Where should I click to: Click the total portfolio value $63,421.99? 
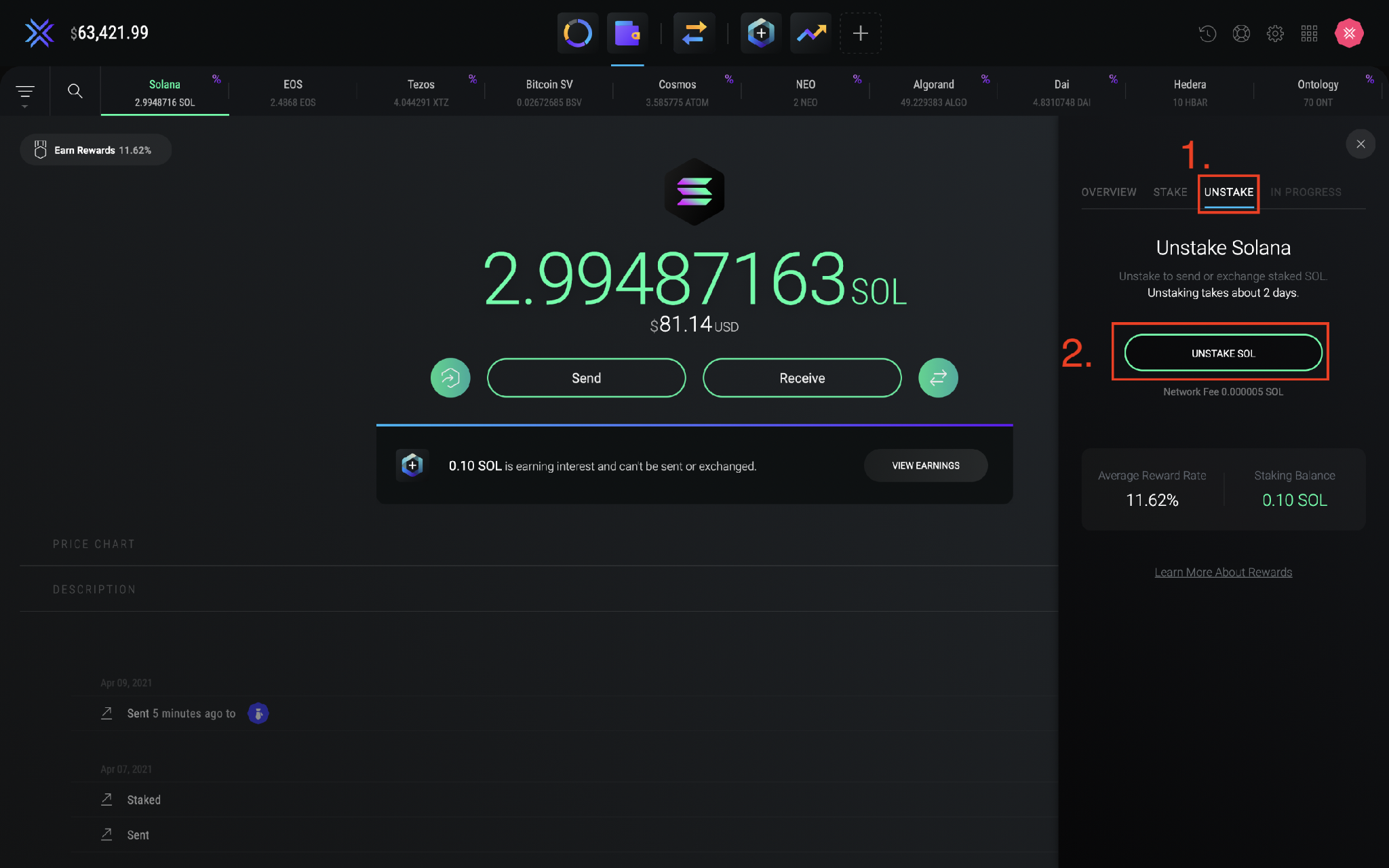click(109, 33)
